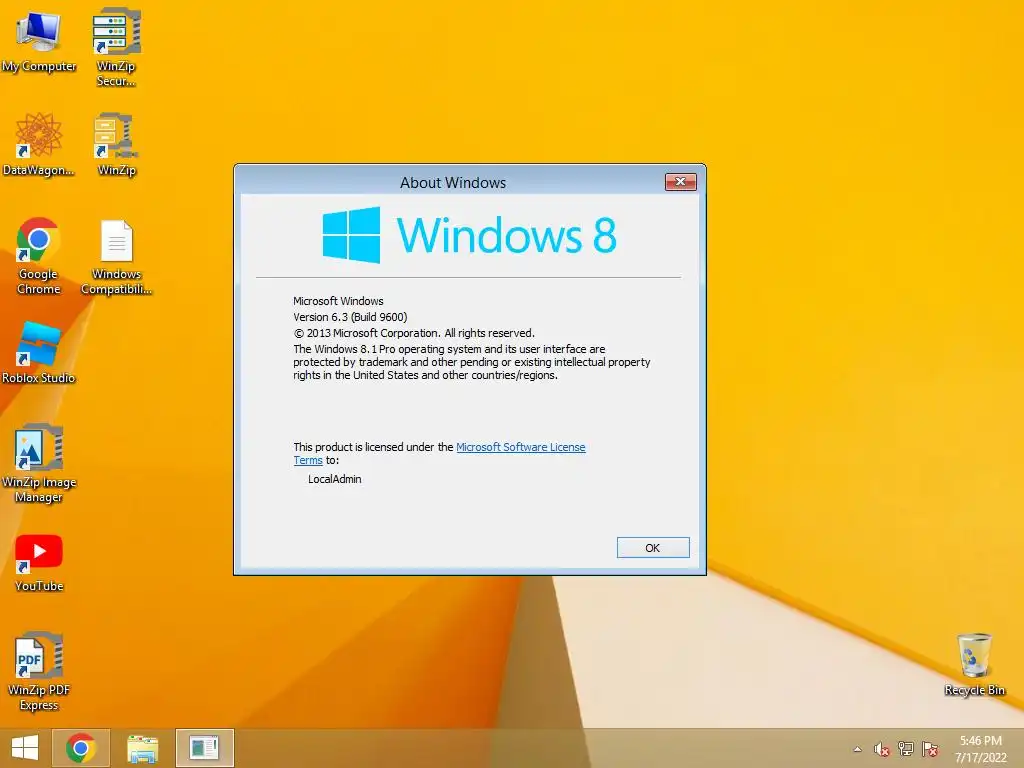Open the Start menu from the taskbar
The width and height of the screenshot is (1024, 768).
click(25, 748)
